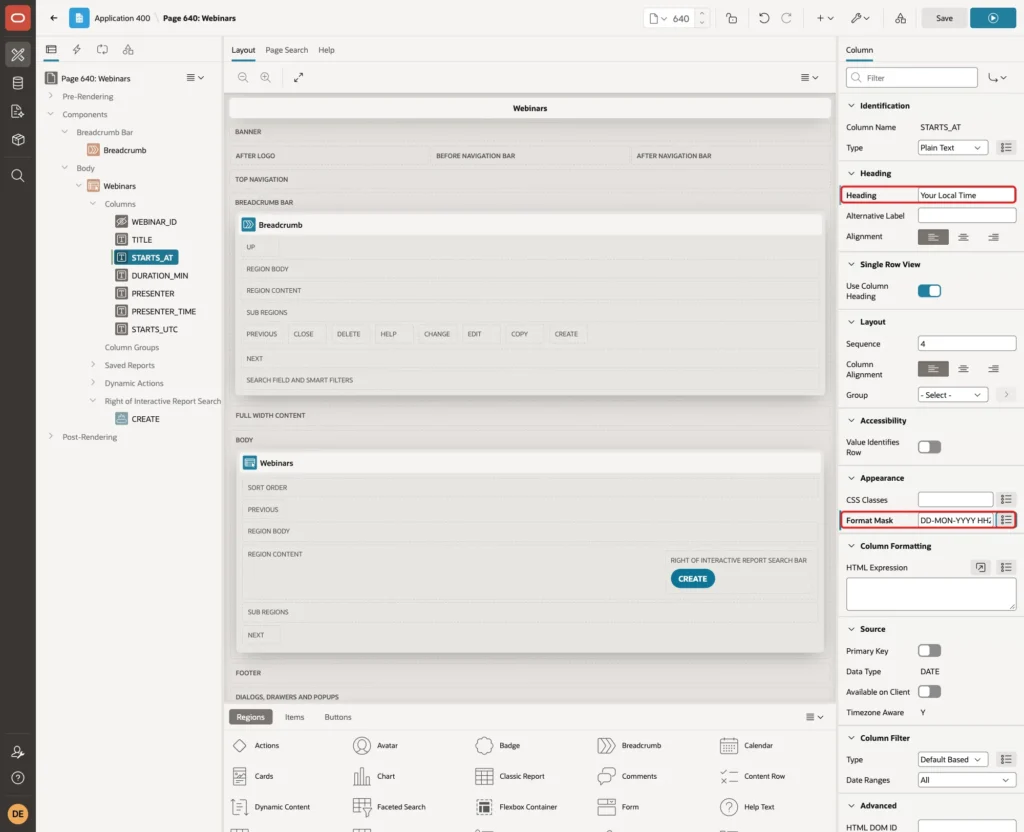Click the Oracle logo home icon
1024x832 pixels.
click(x=18, y=18)
